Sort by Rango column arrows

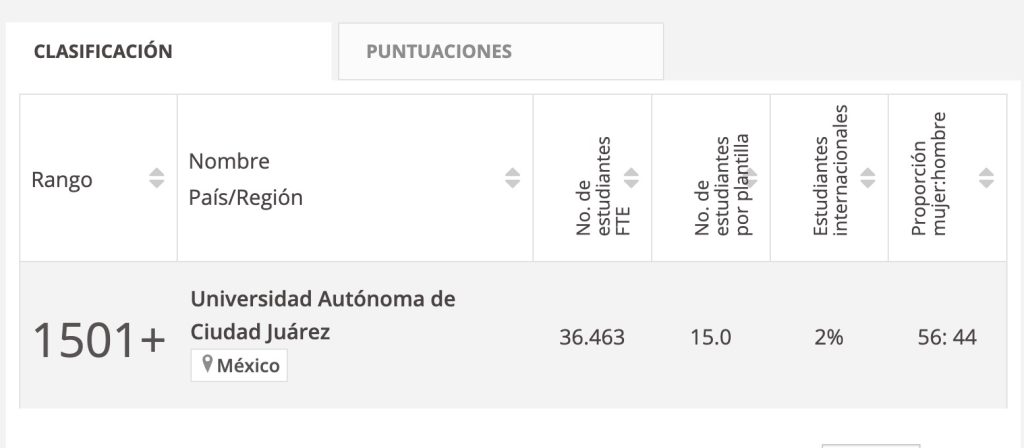[x=156, y=178]
